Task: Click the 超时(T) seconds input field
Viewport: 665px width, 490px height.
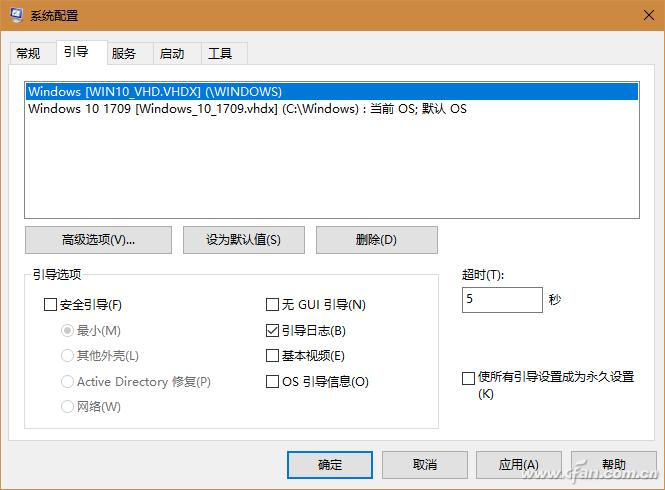Action: pos(502,300)
